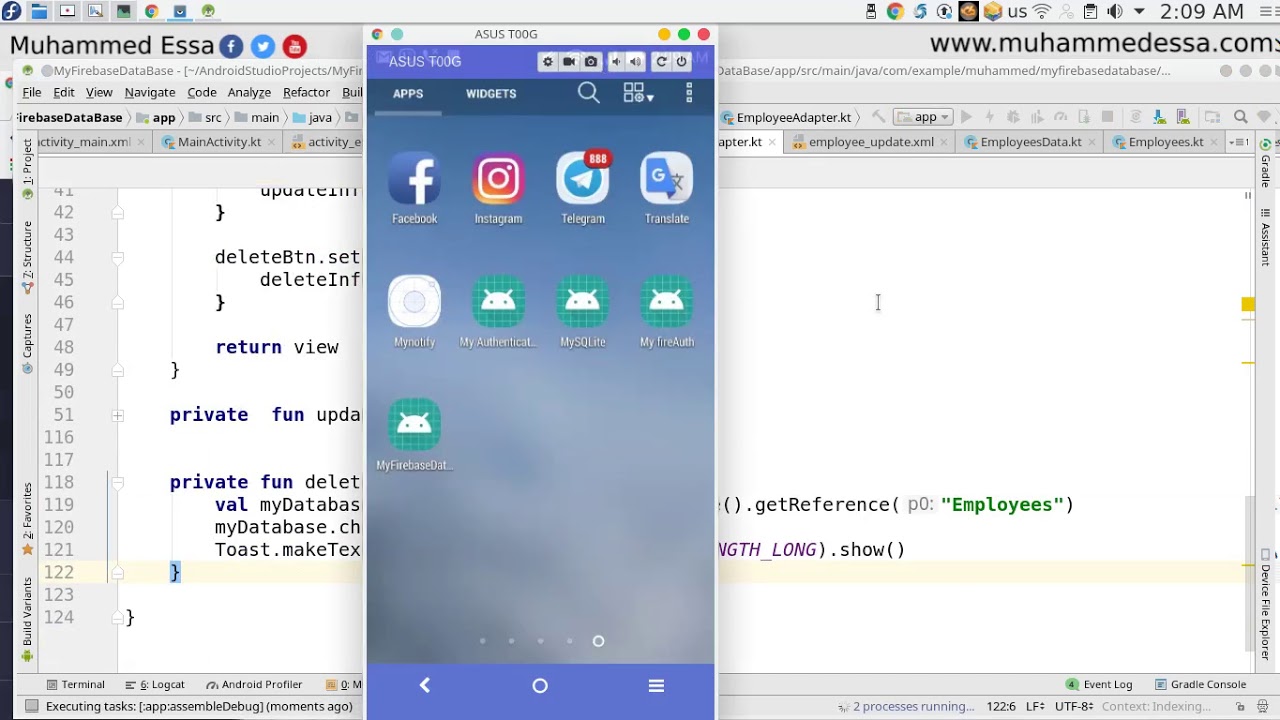This screenshot has width=1280, height=720.
Task: Rotate the mirrored phone screen
Action: 661,62
